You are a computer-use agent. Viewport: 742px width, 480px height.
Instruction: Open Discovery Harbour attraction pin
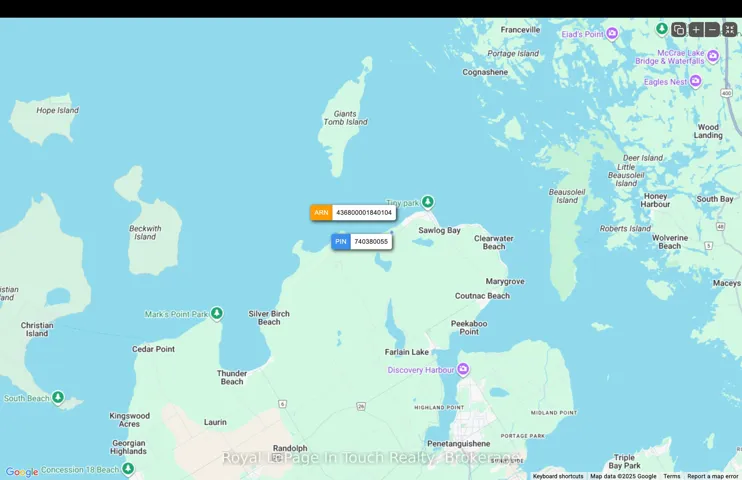[463, 369]
